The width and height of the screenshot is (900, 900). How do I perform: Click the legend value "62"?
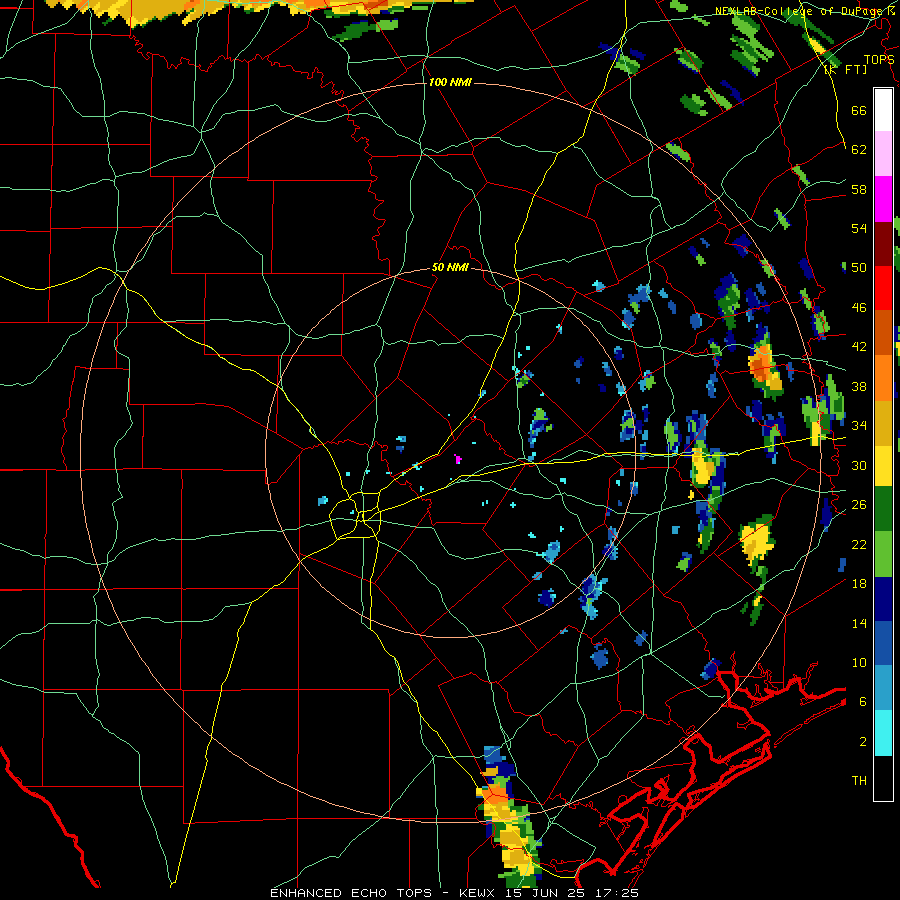tap(859, 150)
